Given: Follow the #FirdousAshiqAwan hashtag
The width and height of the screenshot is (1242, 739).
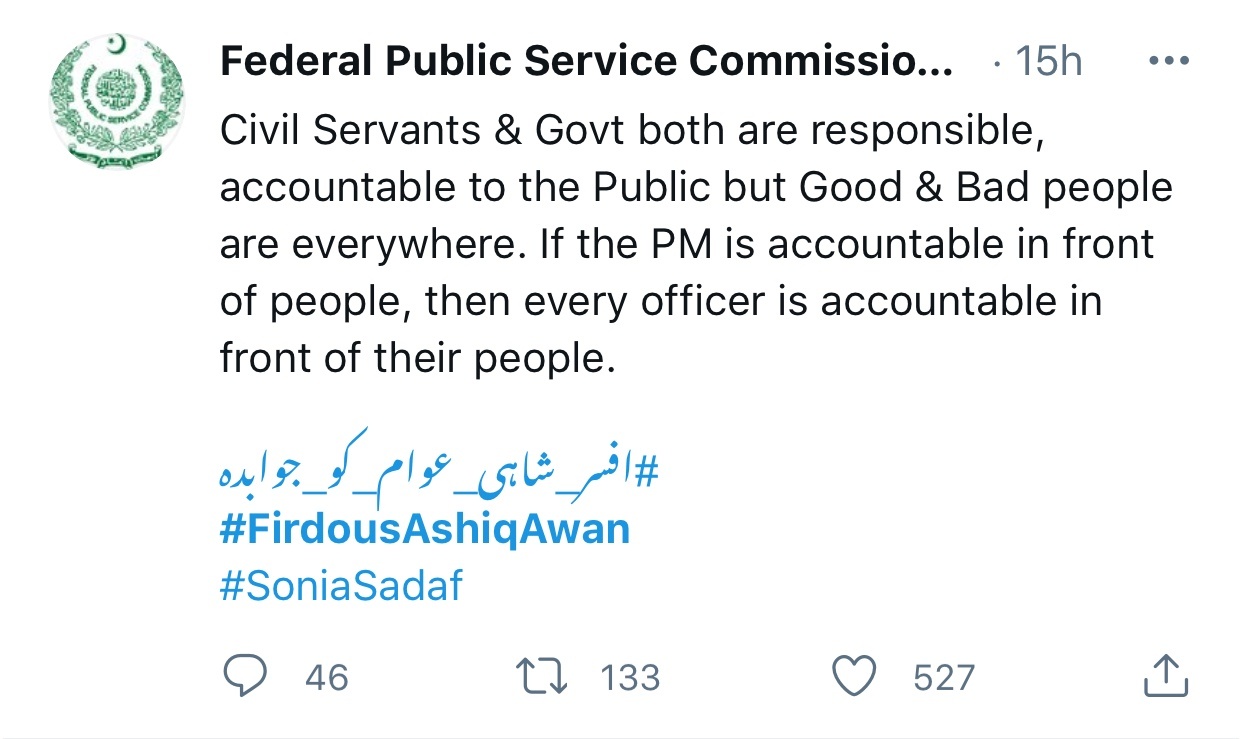Looking at the screenshot, I should point(425,527).
